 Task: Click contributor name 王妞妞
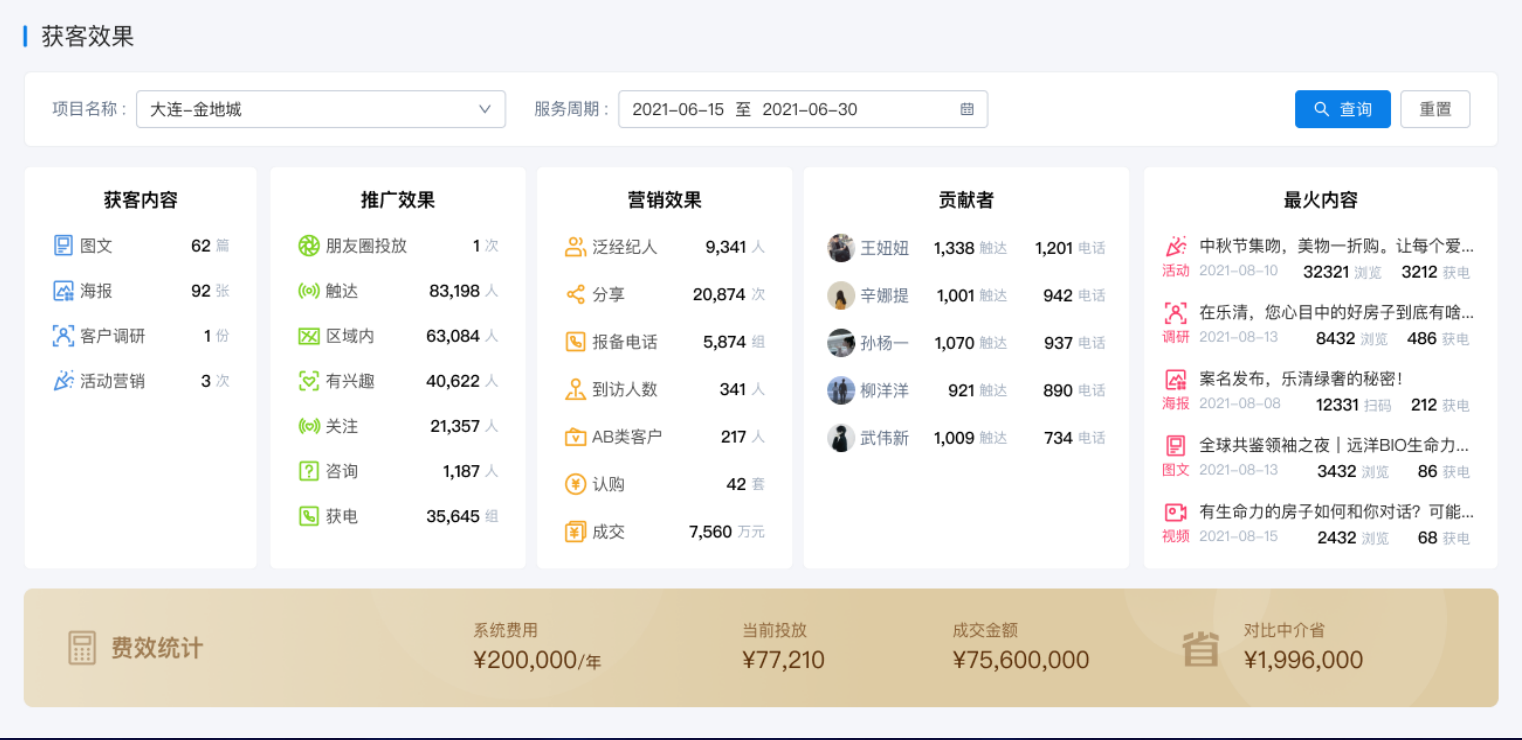[x=885, y=248]
